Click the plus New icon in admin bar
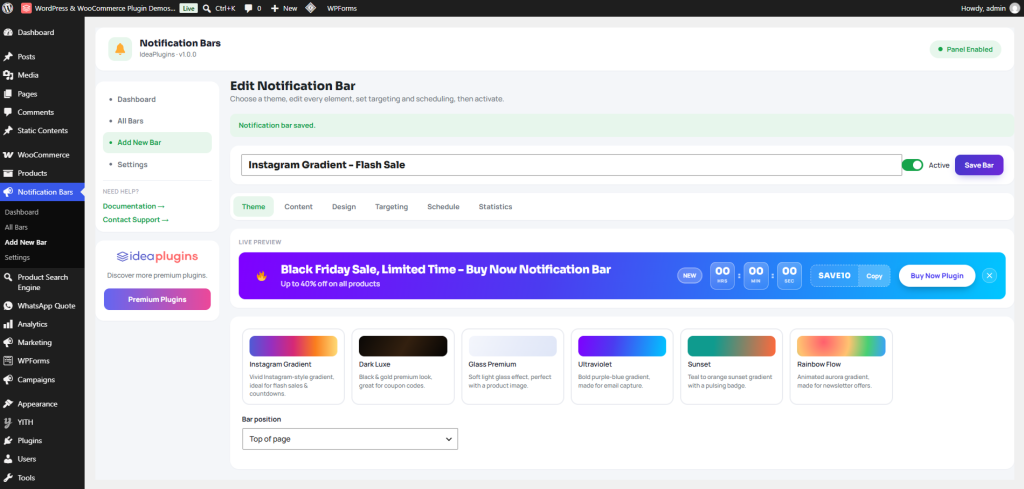 (x=275, y=8)
